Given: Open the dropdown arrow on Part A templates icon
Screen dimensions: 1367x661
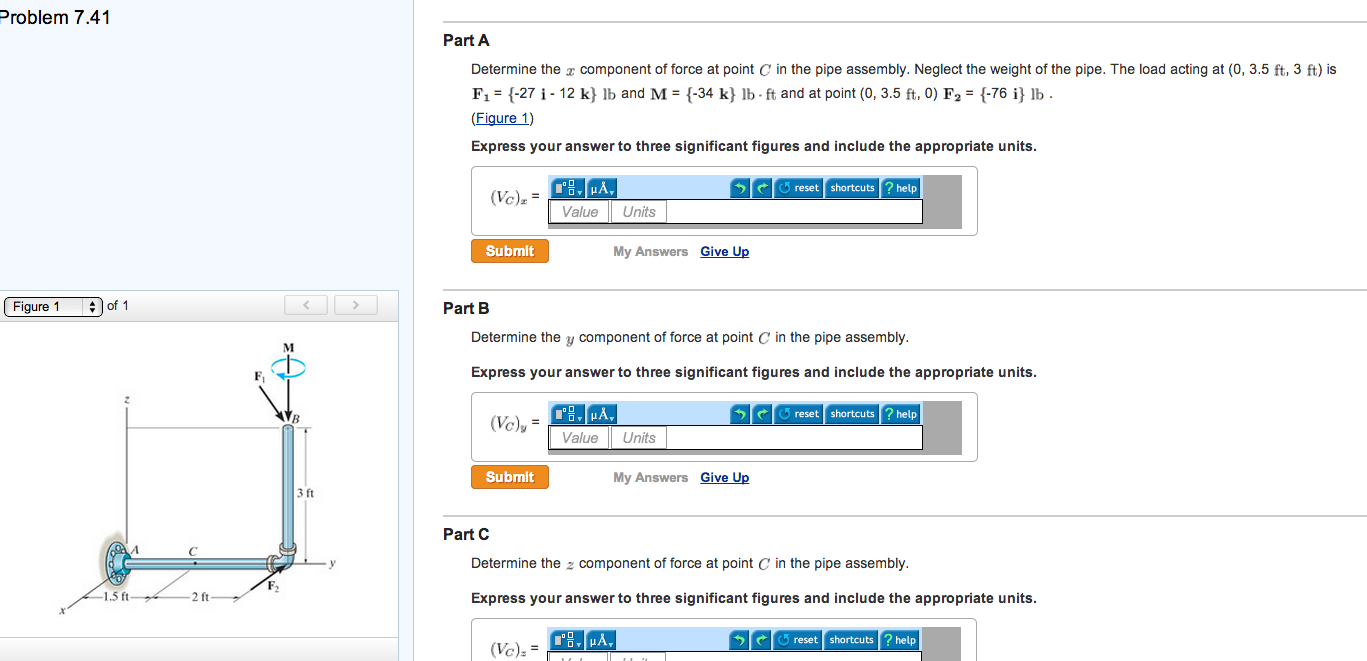Looking at the screenshot, I should tap(578, 191).
